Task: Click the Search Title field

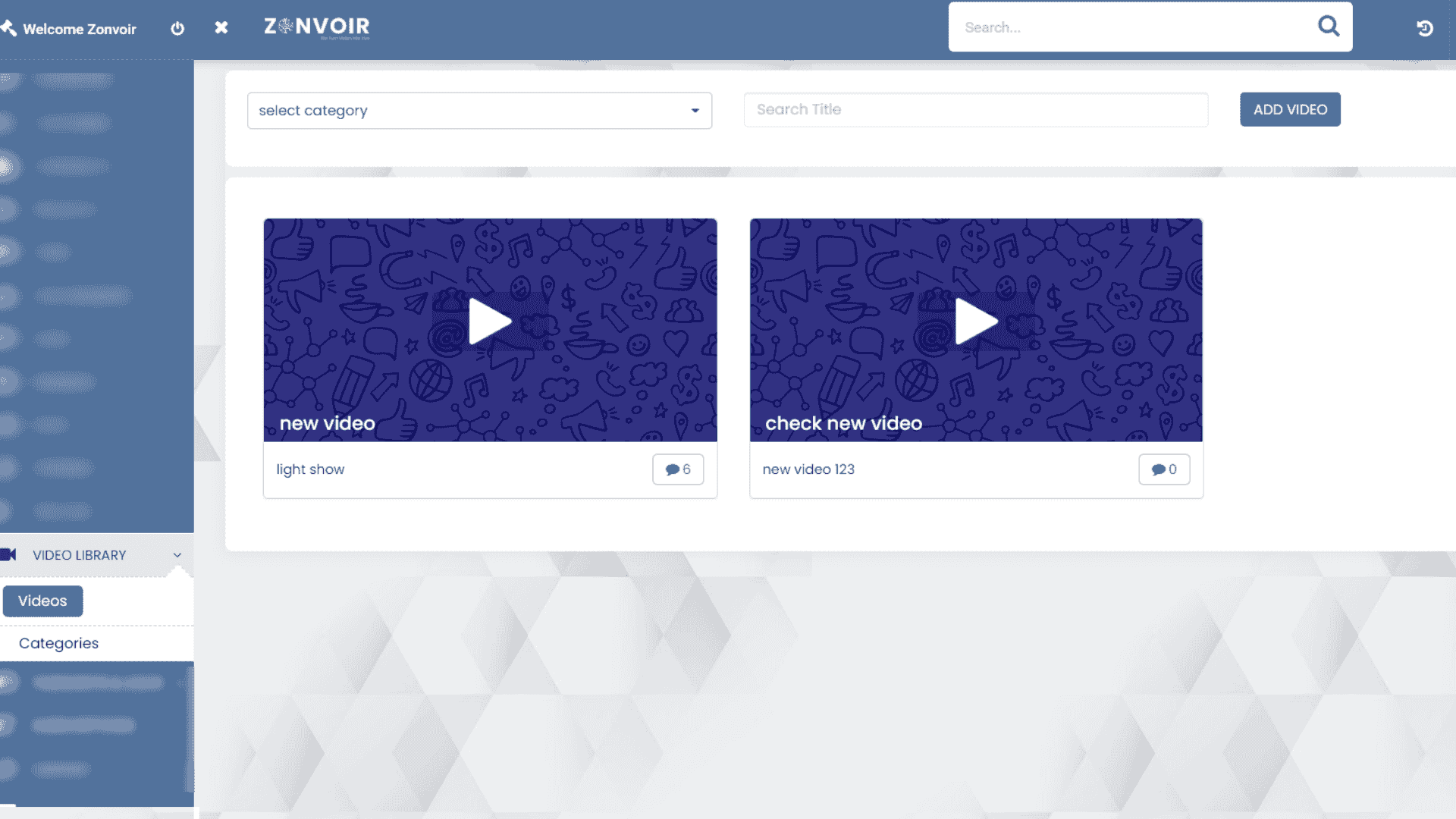Action: click(x=976, y=110)
